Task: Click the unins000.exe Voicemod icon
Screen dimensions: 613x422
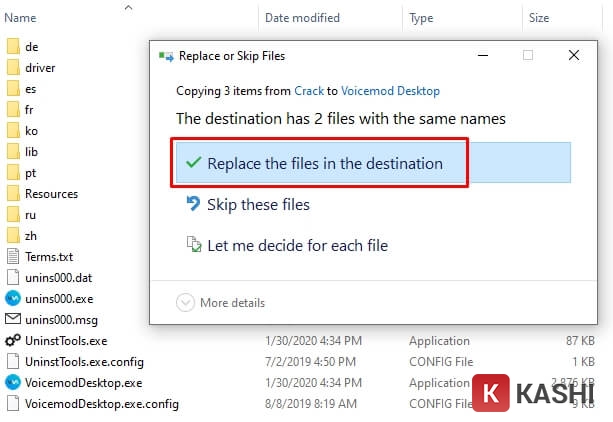Action: 13,298
